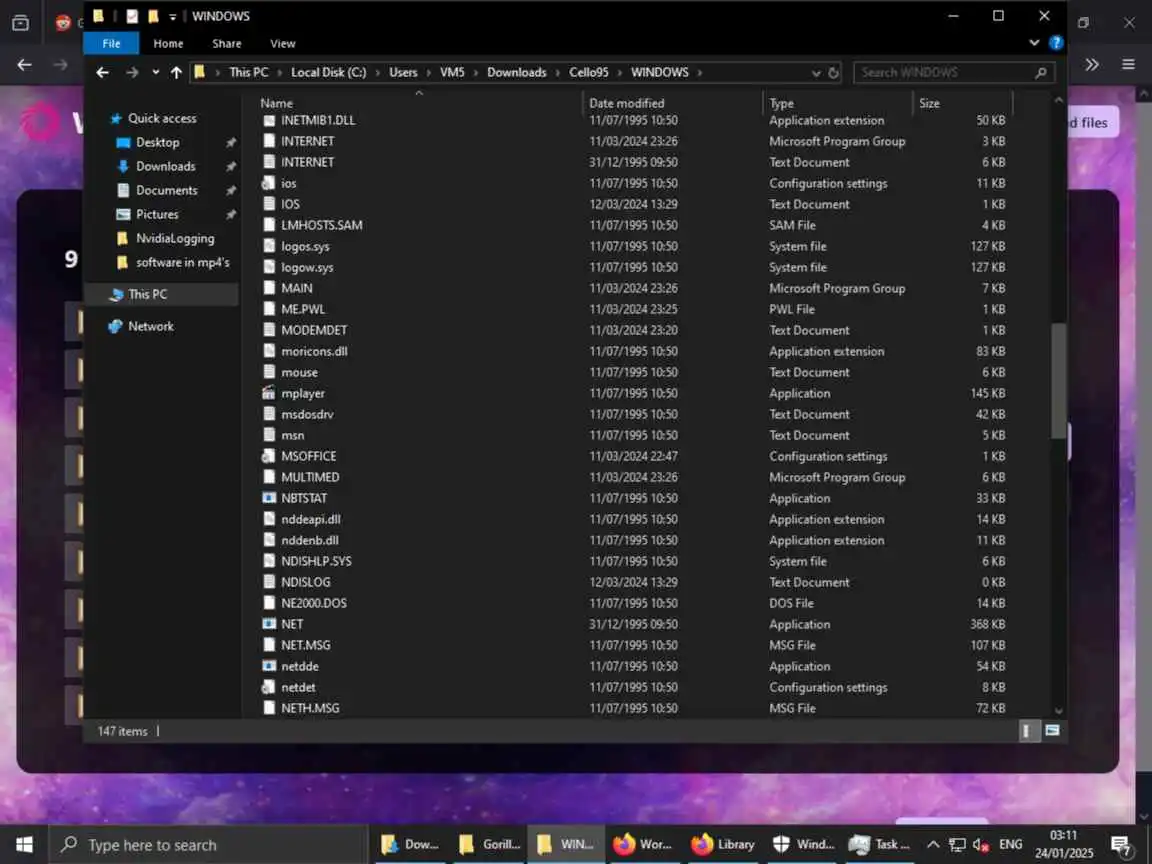
Task: Open the Share ribbon tab
Action: [x=226, y=43]
